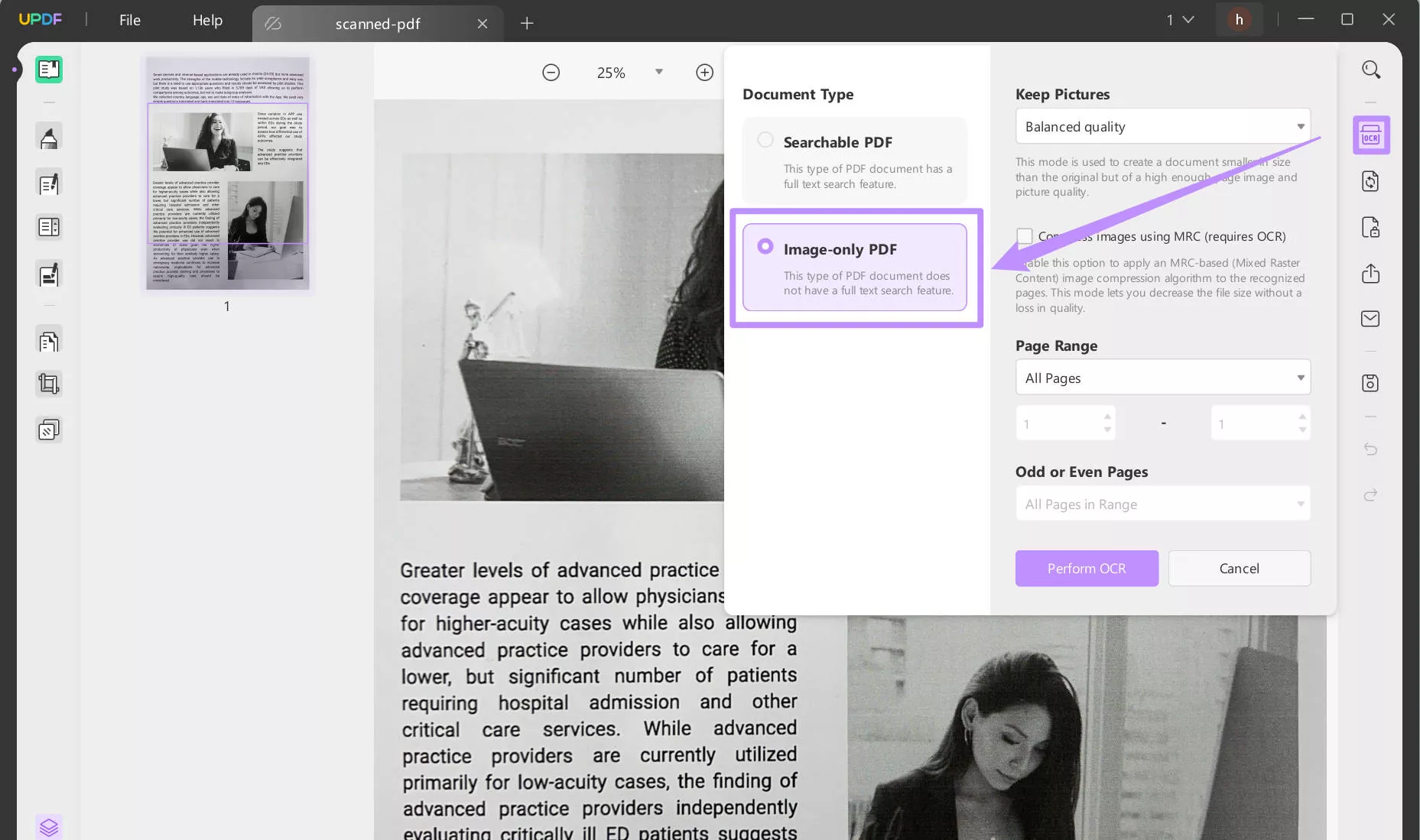1420x840 pixels.
Task: Click the Document Type heading
Action: pyautogui.click(x=798, y=94)
